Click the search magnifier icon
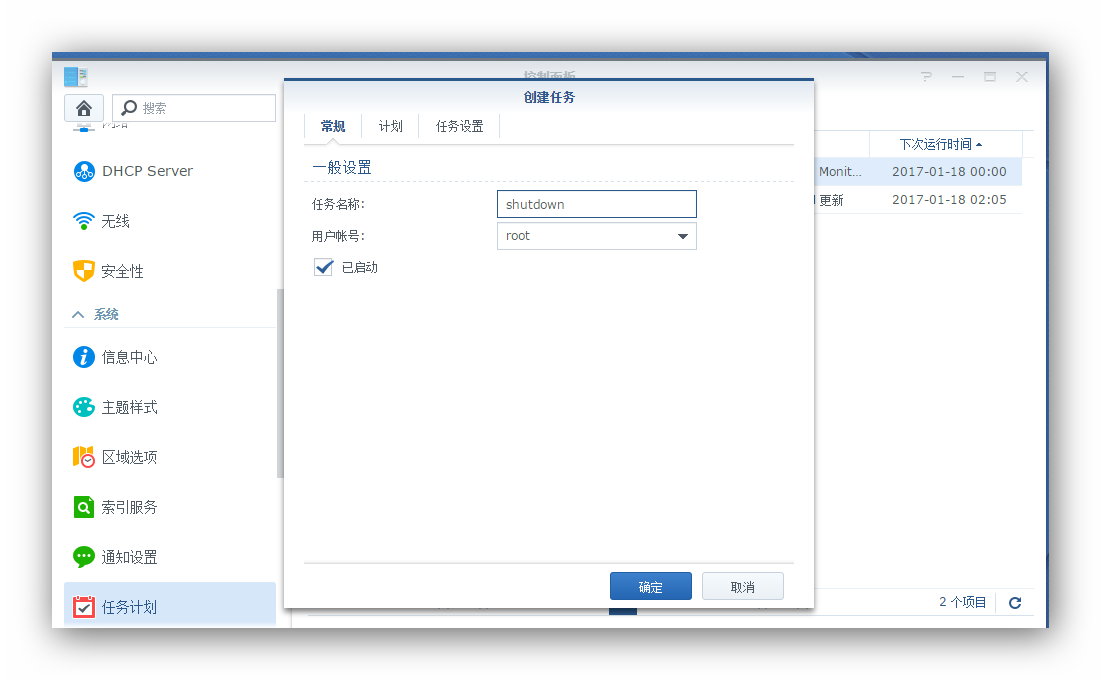The height and width of the screenshot is (680, 1101). pyautogui.click(x=128, y=107)
